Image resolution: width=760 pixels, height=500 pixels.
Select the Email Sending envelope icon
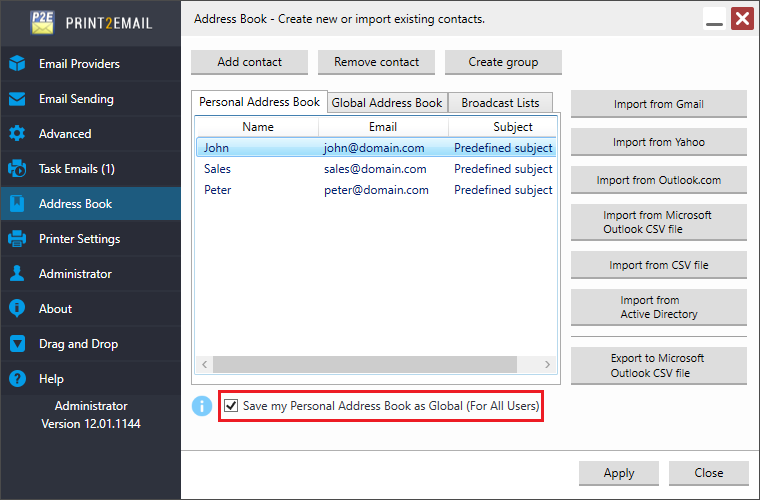(x=17, y=99)
